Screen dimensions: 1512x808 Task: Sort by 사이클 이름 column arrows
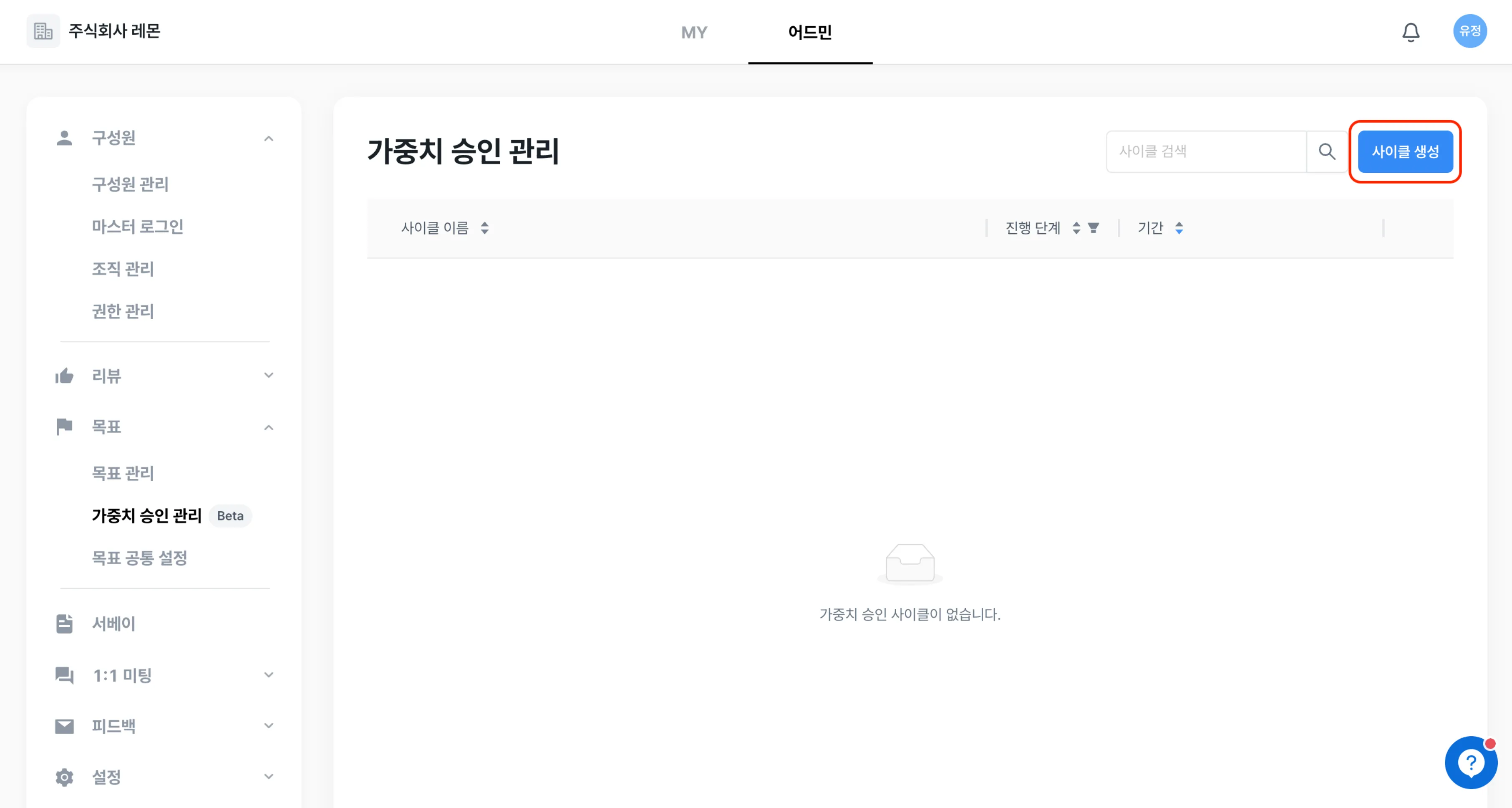click(485, 228)
